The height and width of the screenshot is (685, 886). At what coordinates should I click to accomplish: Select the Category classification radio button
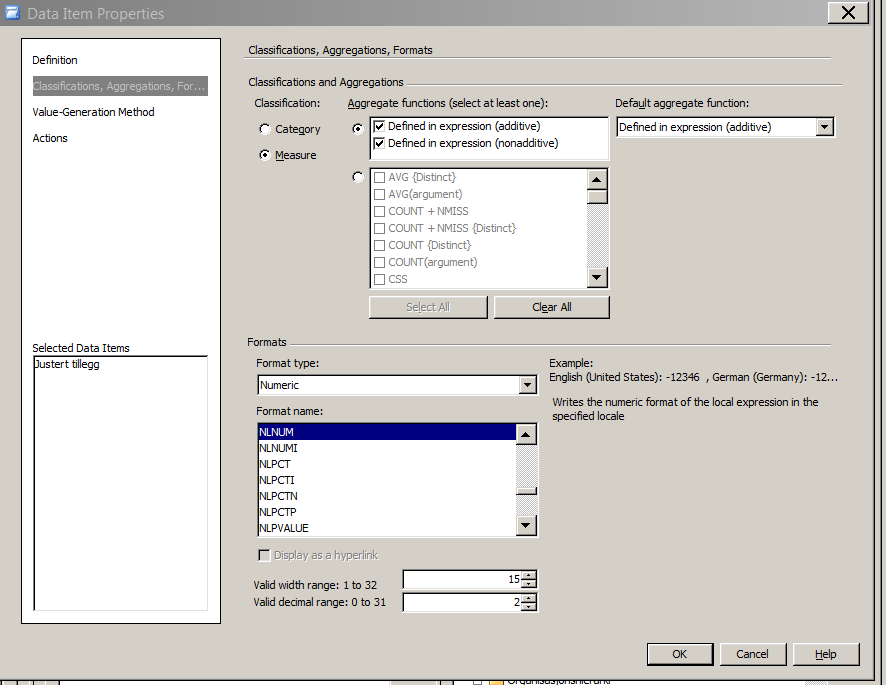(264, 129)
